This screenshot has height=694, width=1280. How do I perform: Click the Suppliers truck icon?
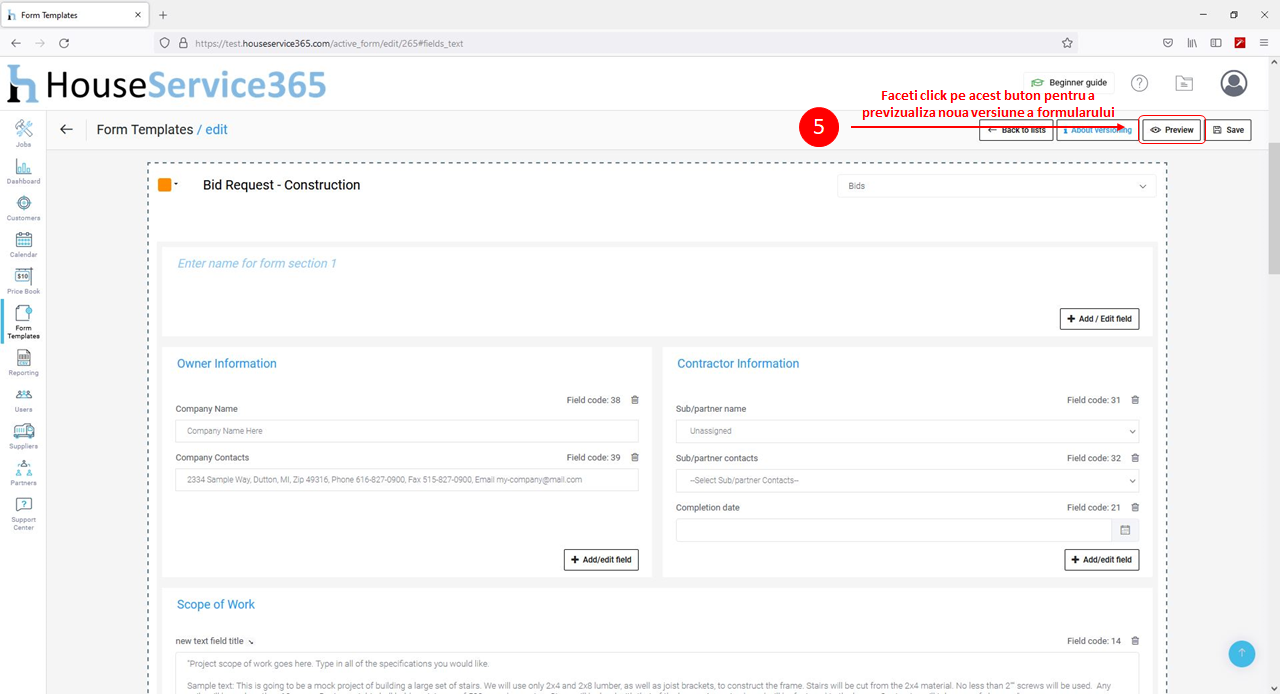23,434
